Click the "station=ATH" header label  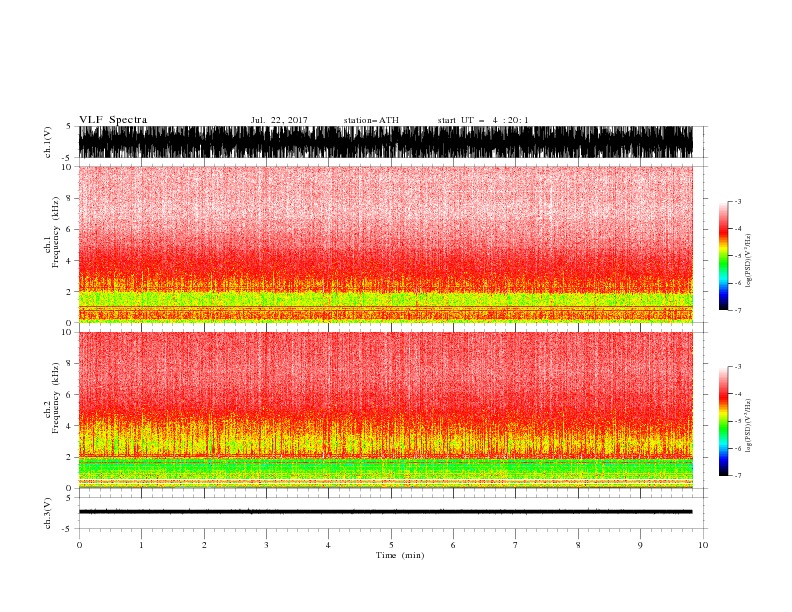371,120
